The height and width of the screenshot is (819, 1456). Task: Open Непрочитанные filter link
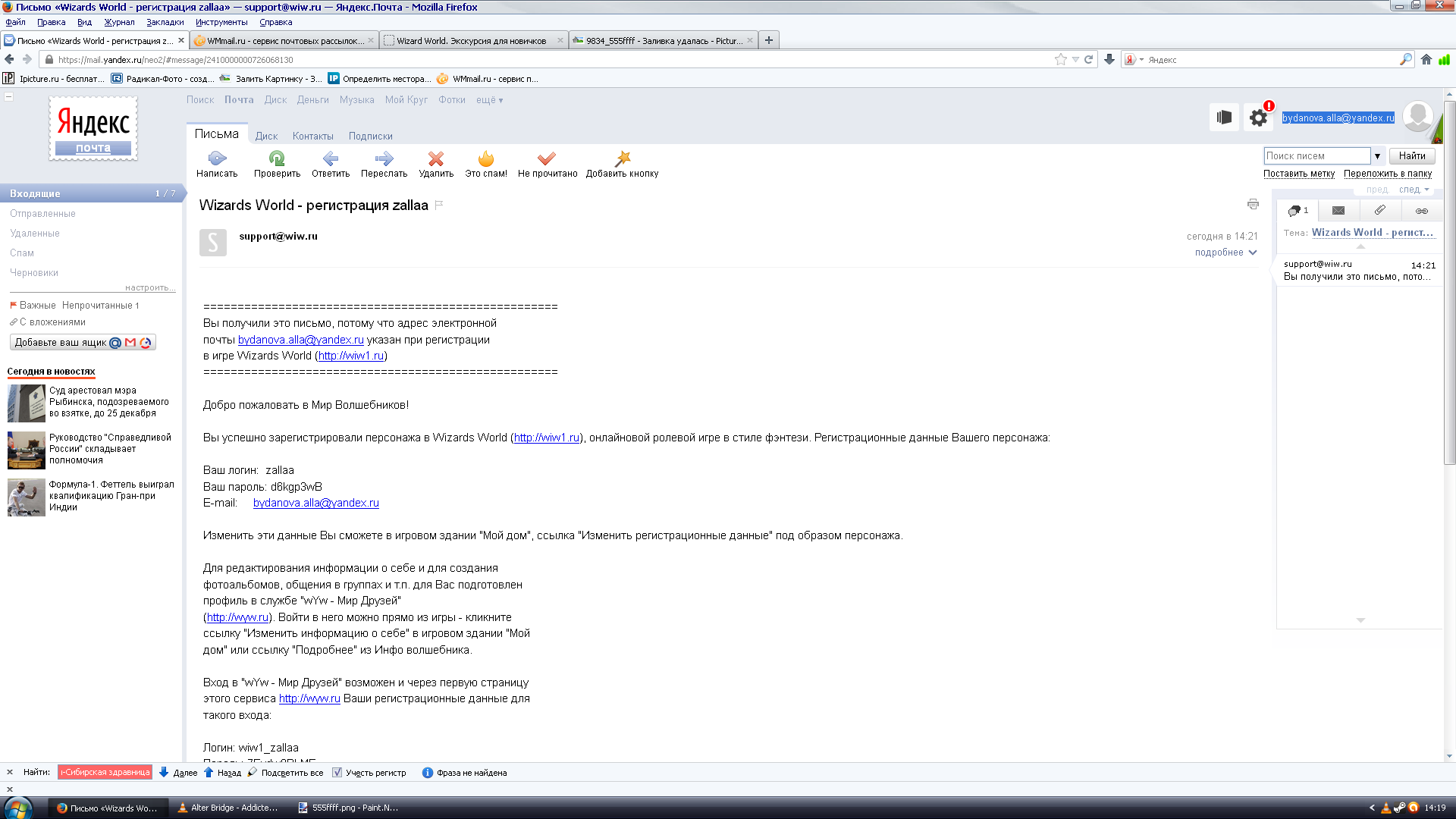coord(100,306)
